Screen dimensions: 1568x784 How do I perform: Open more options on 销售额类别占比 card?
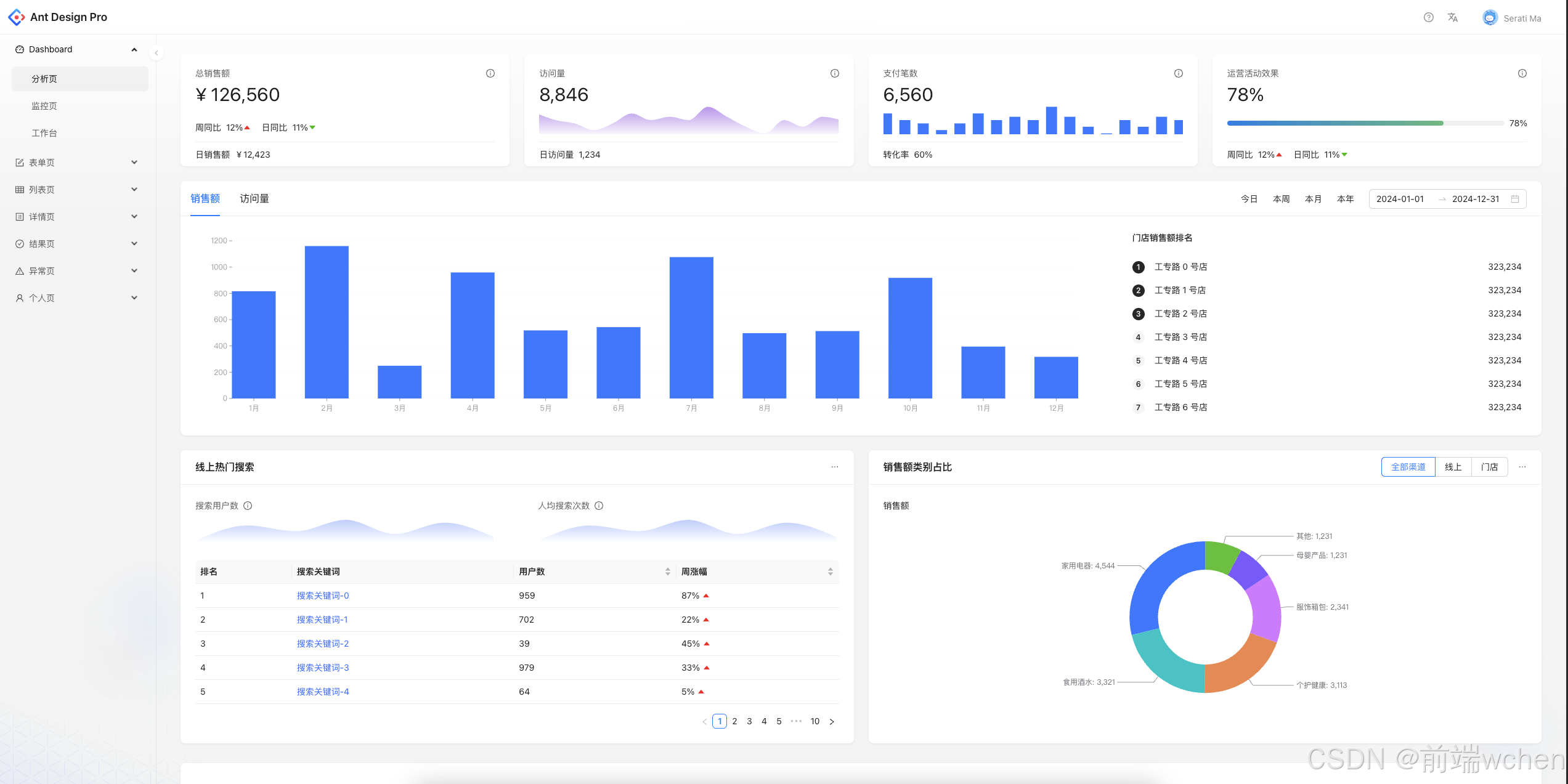click(x=1522, y=467)
